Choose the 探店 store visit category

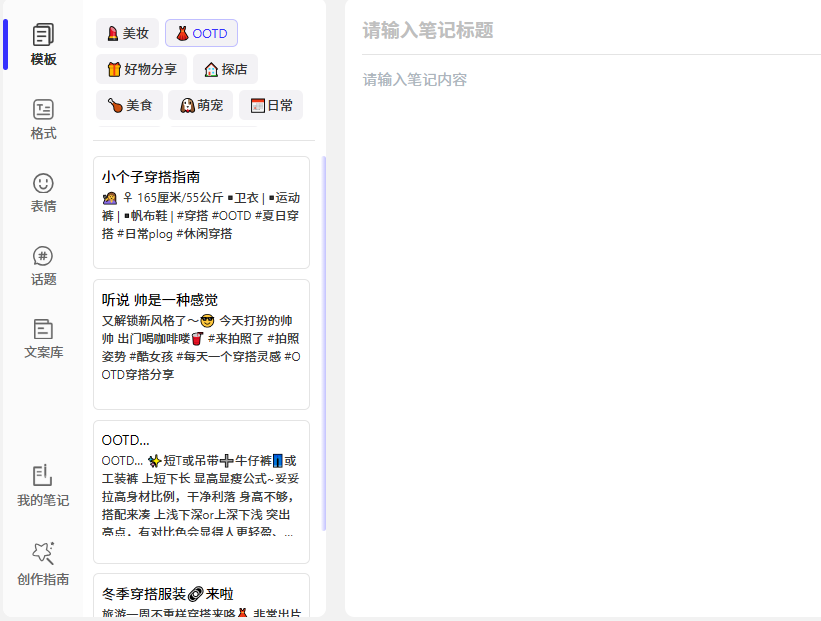pyautogui.click(x=225, y=69)
